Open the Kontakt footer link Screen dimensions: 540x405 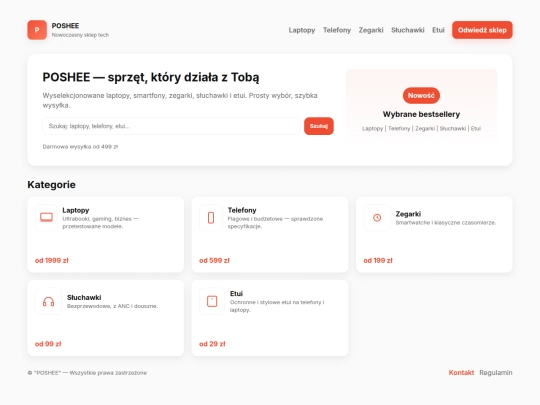(x=461, y=373)
